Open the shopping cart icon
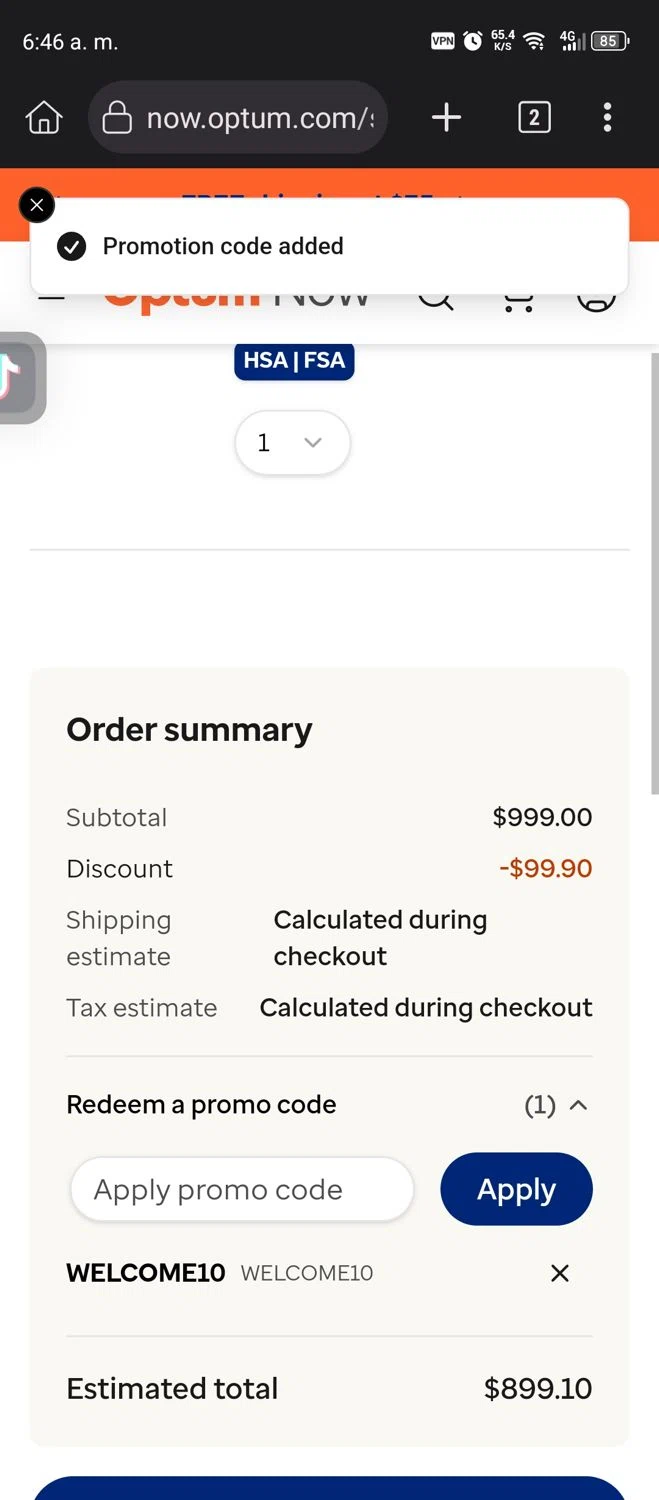Screen dimensions: 659x1500 tap(517, 301)
